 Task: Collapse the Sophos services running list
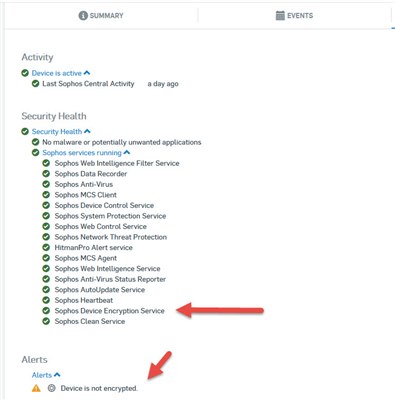coord(127,153)
